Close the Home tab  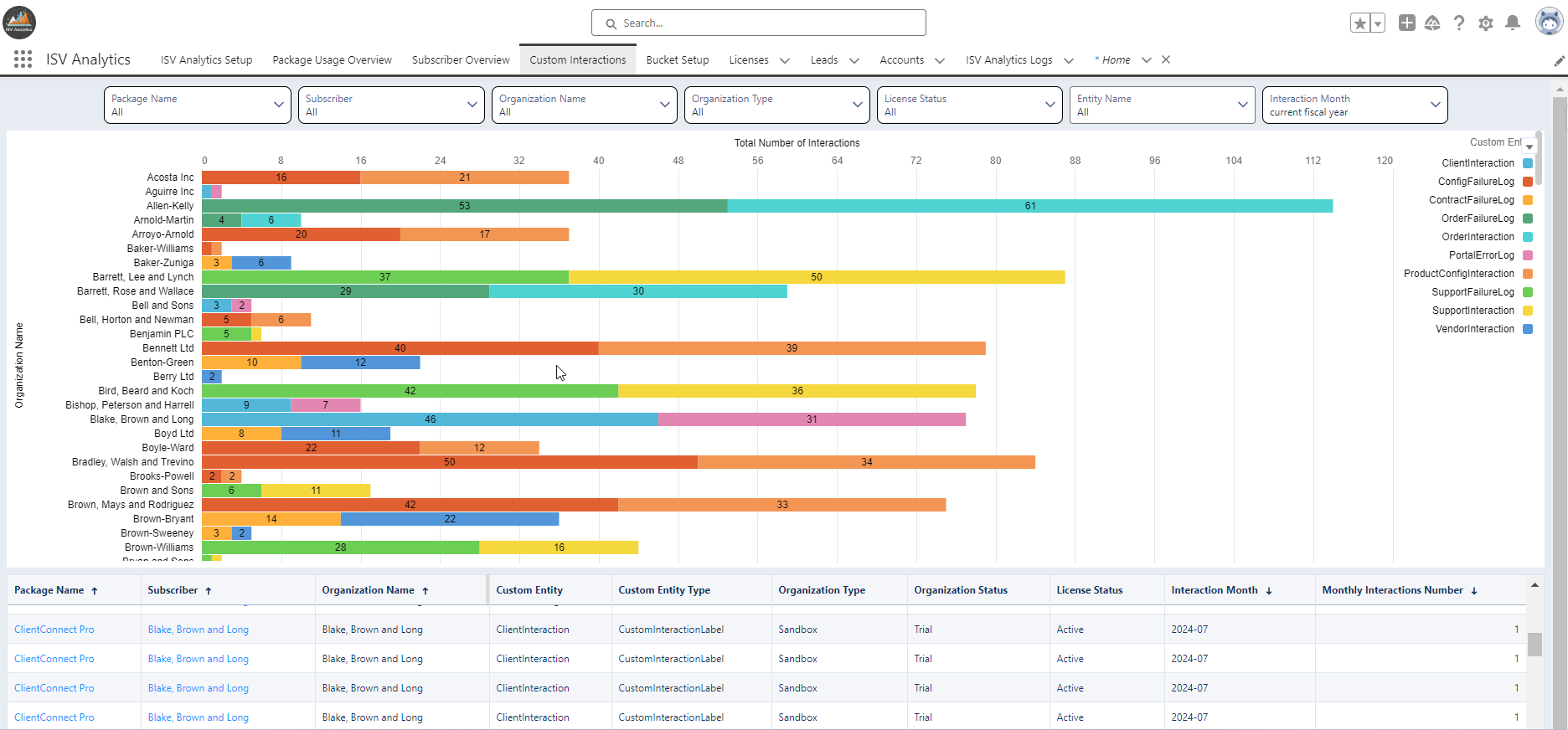1166,59
